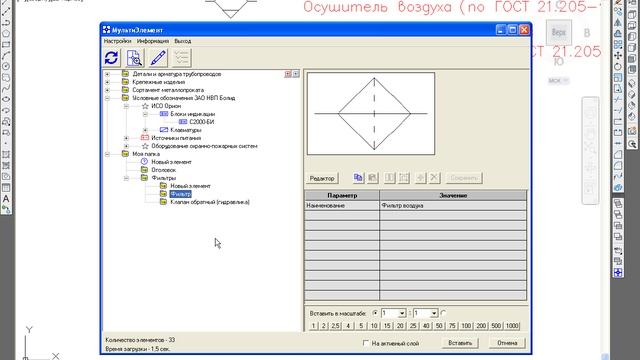The width and height of the screenshot is (640, 360).
Task: Expand the Сортамент металлопроката node
Action: coord(107,90)
